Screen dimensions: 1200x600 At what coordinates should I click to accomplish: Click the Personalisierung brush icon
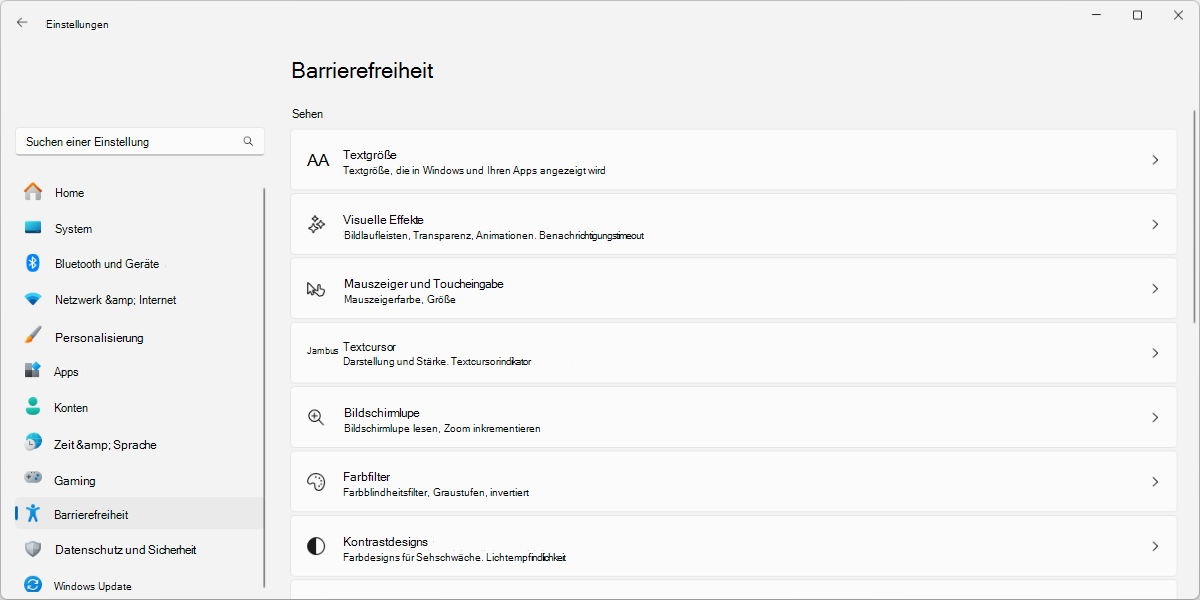[x=33, y=337]
